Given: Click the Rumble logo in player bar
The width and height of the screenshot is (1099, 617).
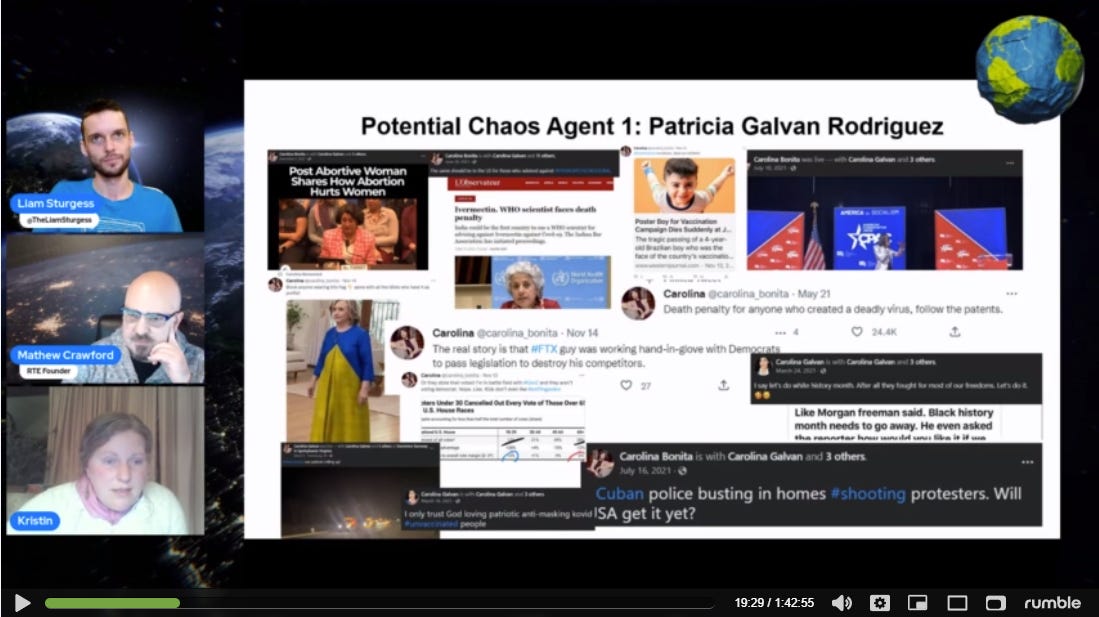Looking at the screenshot, I should click(x=1052, y=603).
